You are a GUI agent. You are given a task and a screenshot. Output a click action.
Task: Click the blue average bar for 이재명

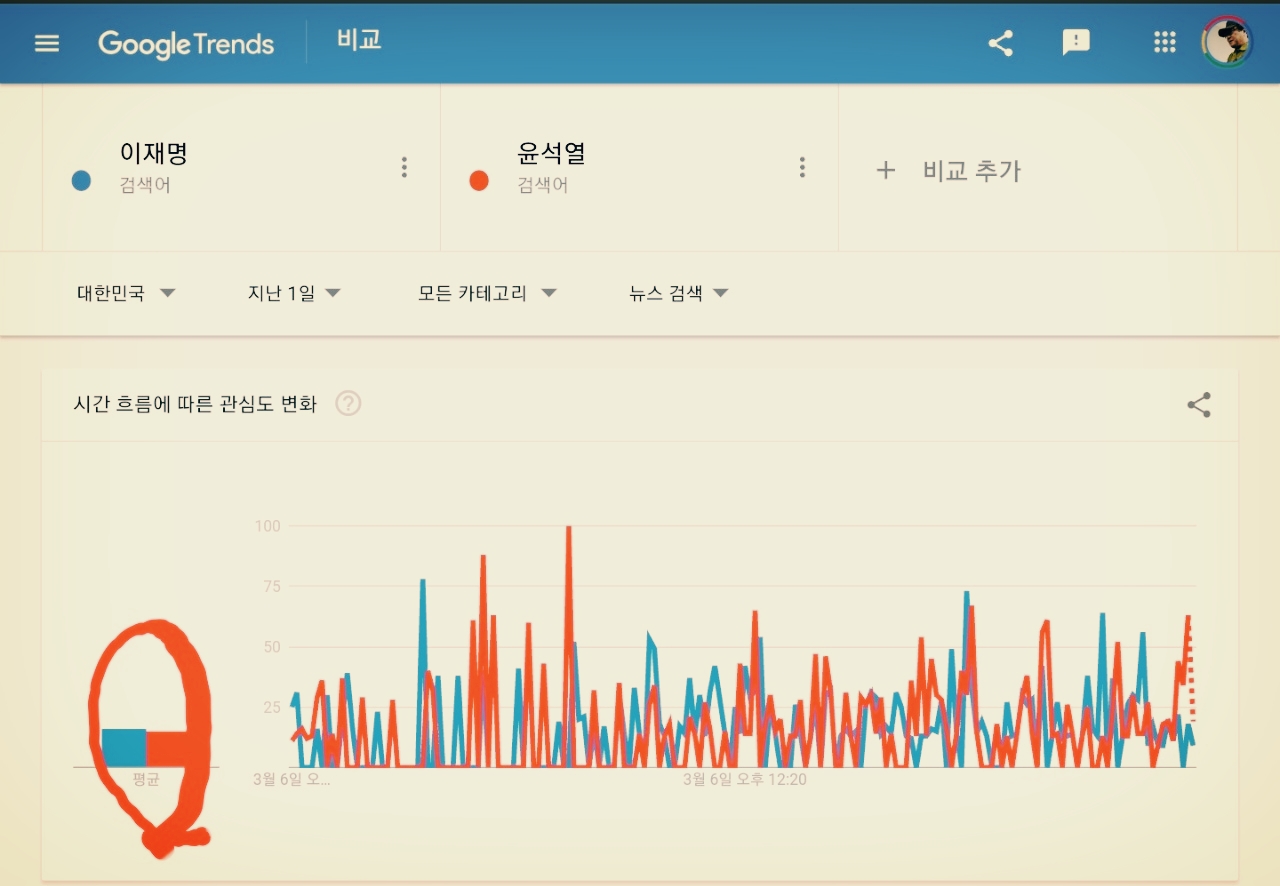click(x=124, y=748)
